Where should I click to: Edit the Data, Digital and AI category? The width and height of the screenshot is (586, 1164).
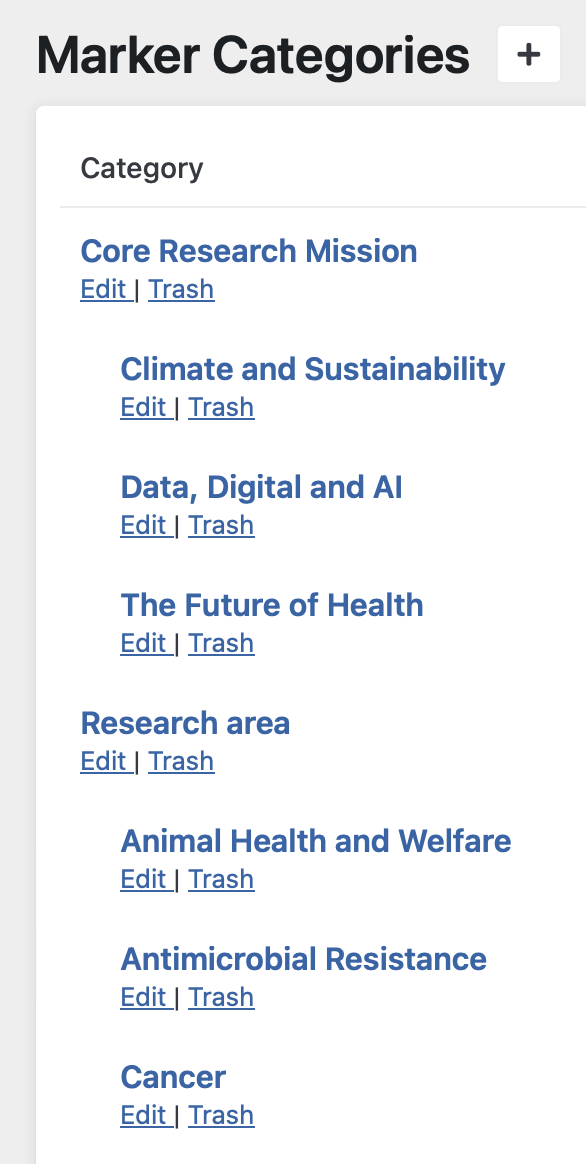tap(141, 525)
